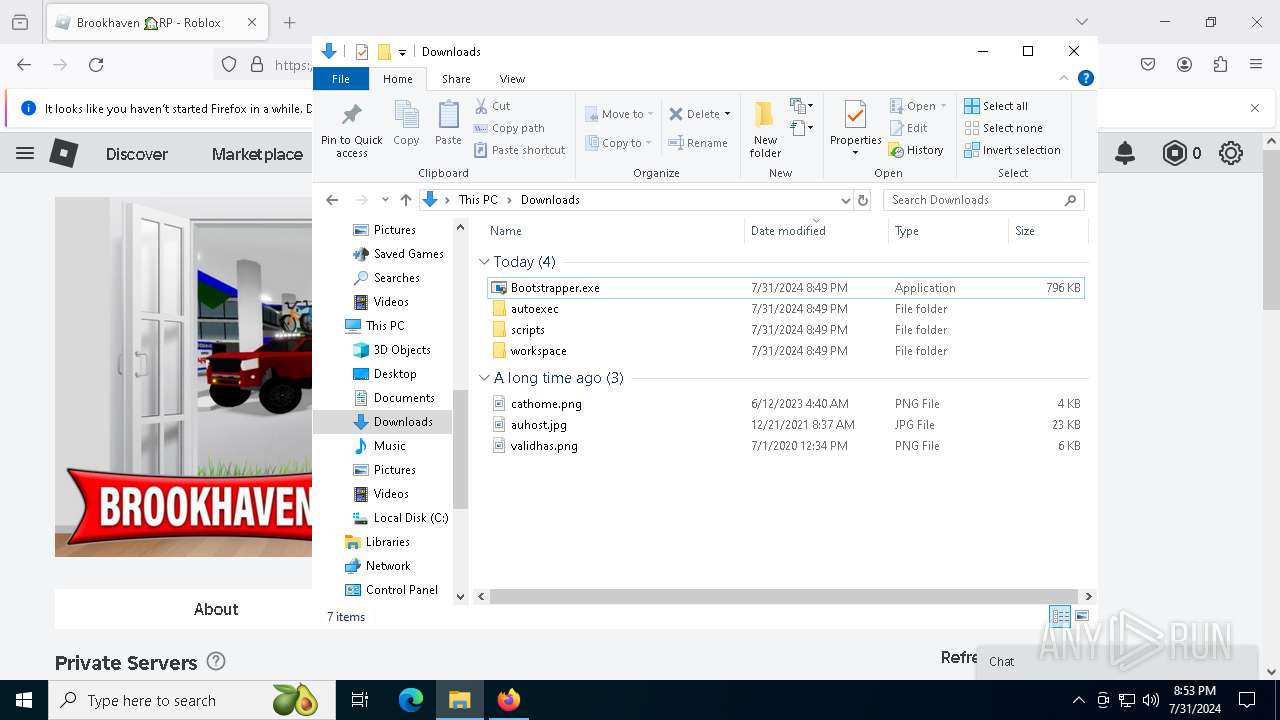Open Roblox settings gear

1231,153
